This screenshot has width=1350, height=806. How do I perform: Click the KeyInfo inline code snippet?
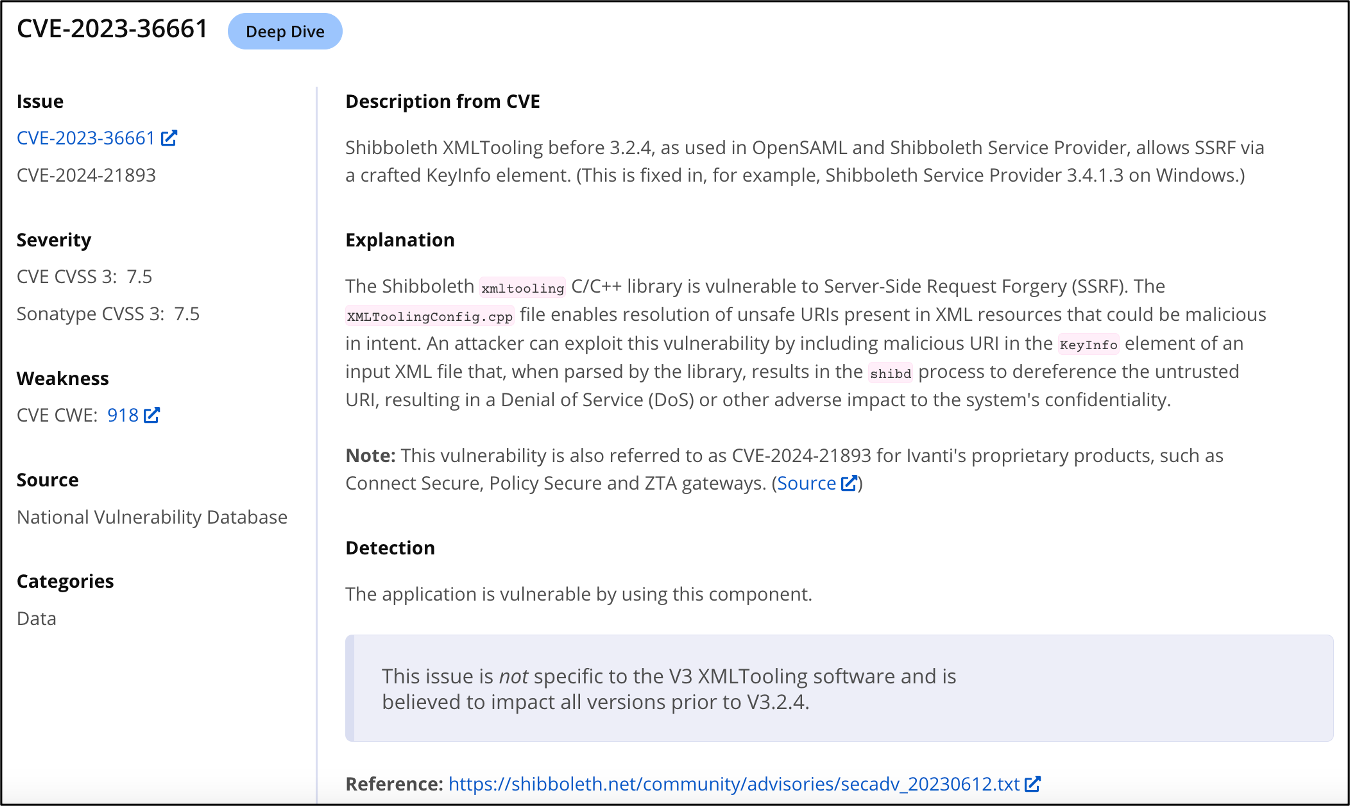(x=1088, y=345)
